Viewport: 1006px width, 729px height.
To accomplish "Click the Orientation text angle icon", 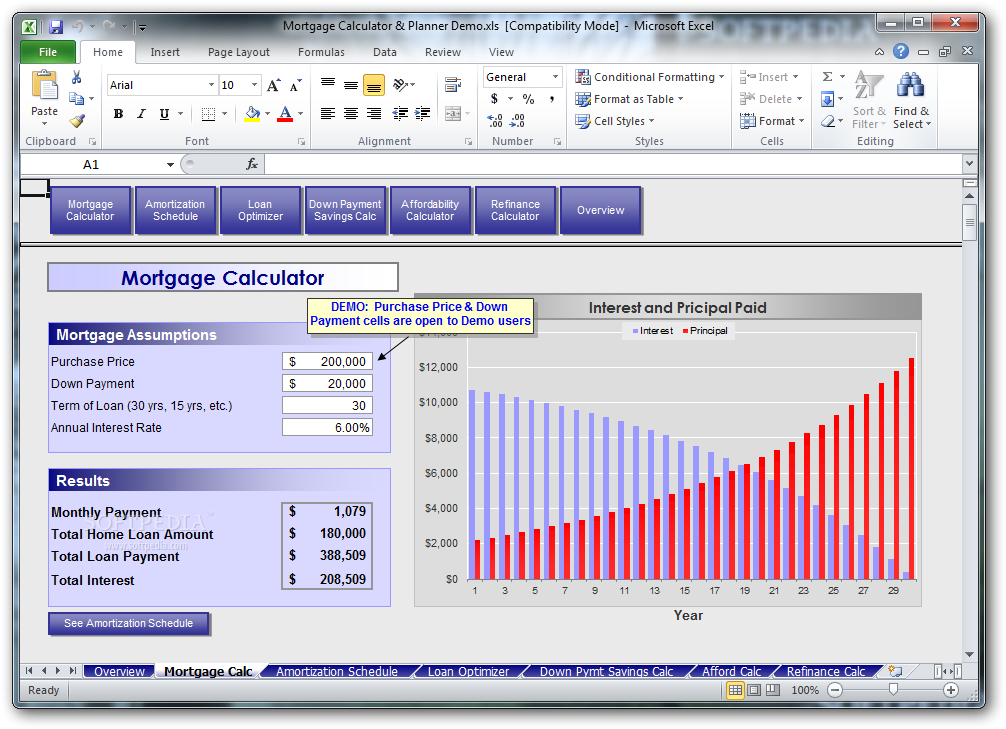I will (400, 85).
